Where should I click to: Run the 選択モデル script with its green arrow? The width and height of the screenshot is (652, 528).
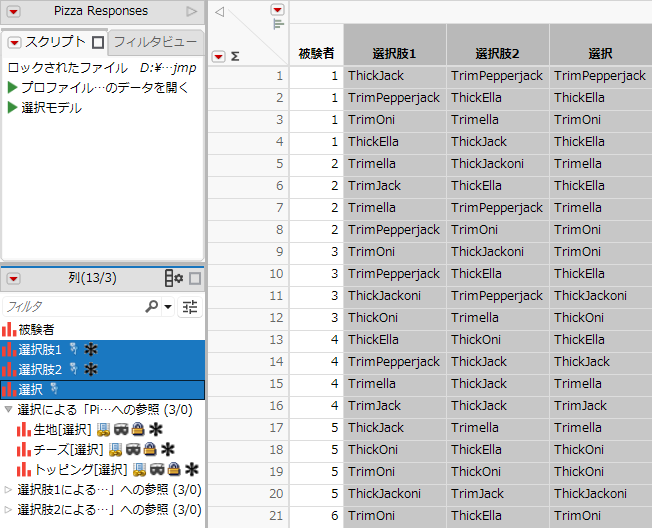[x=12, y=108]
